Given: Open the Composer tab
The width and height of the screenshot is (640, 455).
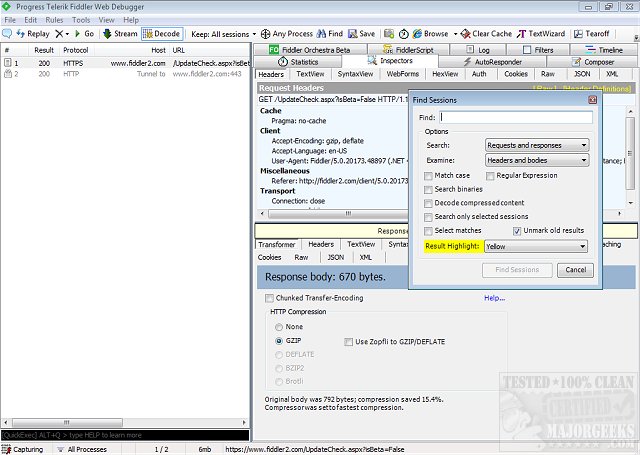Looking at the screenshot, I should click(593, 62).
